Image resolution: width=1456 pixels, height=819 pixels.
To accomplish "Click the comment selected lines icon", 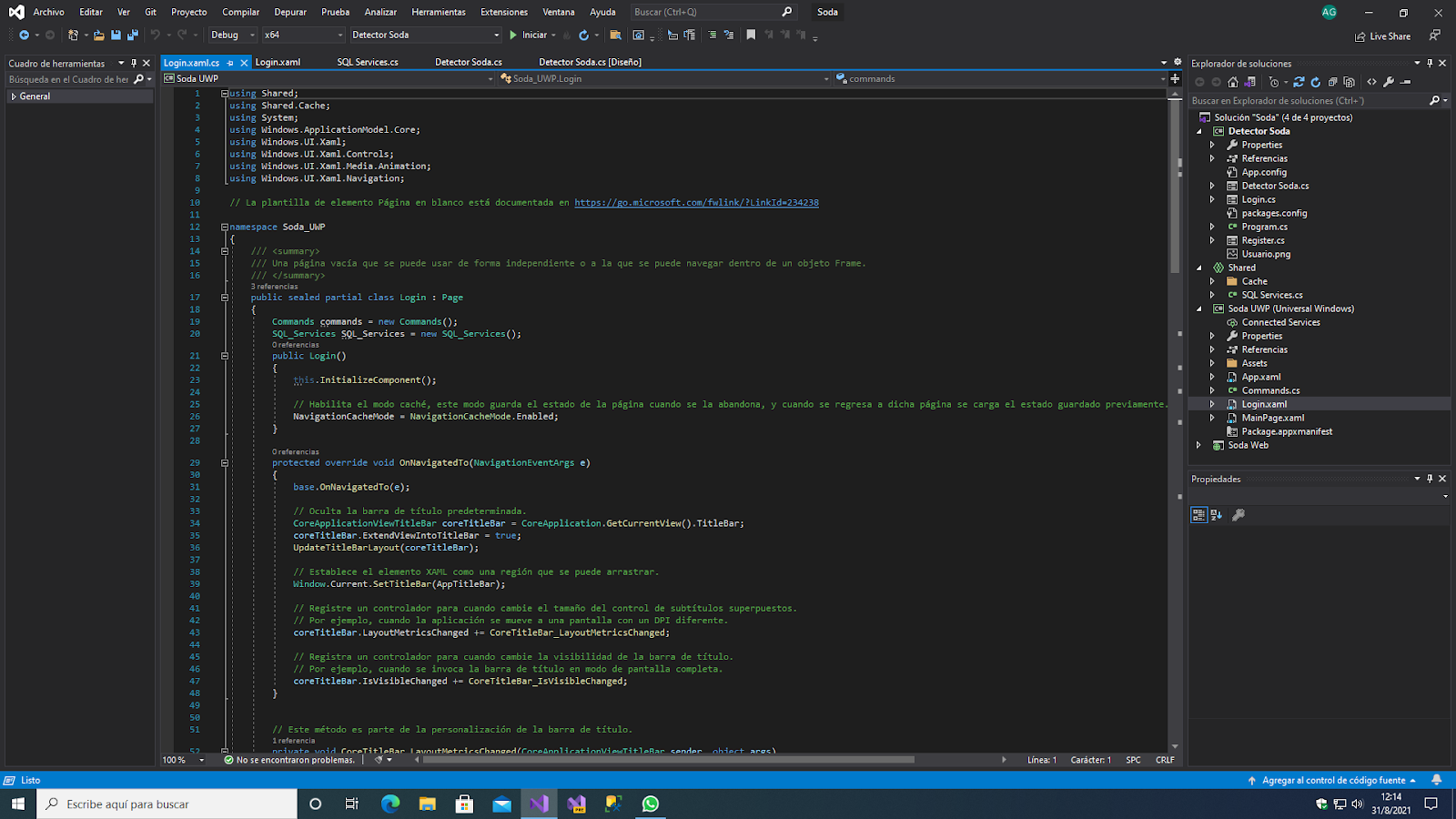I will [713, 35].
